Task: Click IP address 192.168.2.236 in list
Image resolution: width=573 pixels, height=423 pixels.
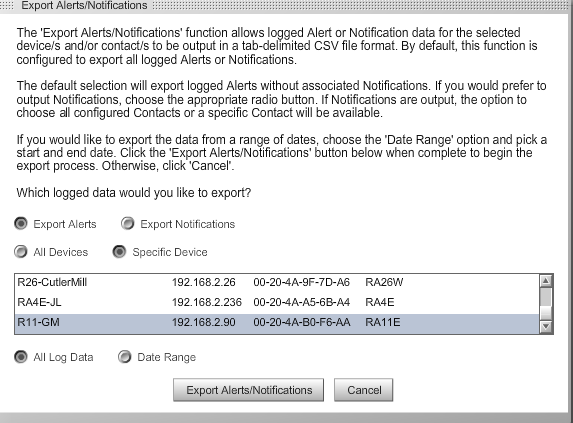Action: (x=207, y=302)
